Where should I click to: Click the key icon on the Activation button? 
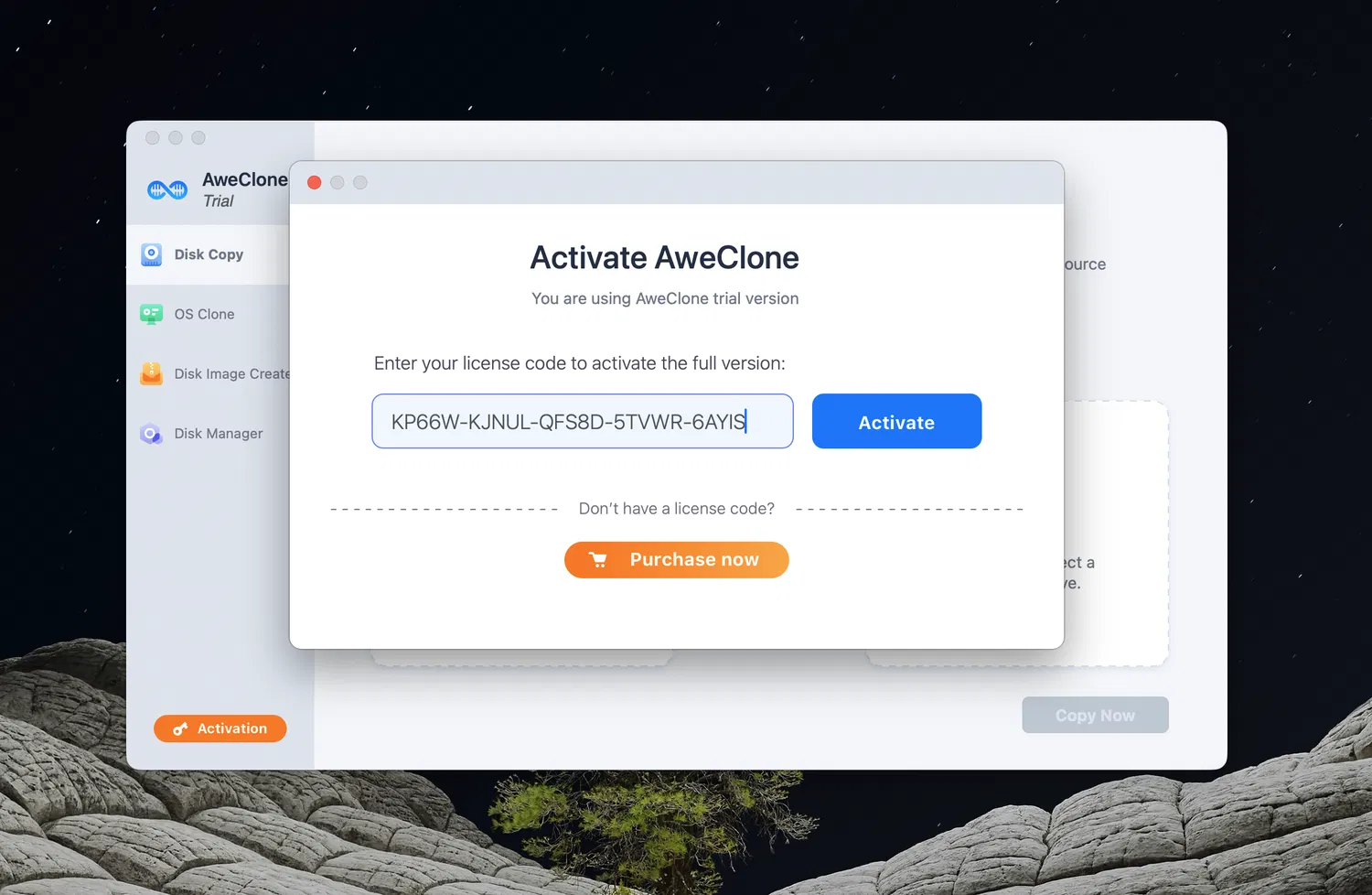(x=180, y=729)
